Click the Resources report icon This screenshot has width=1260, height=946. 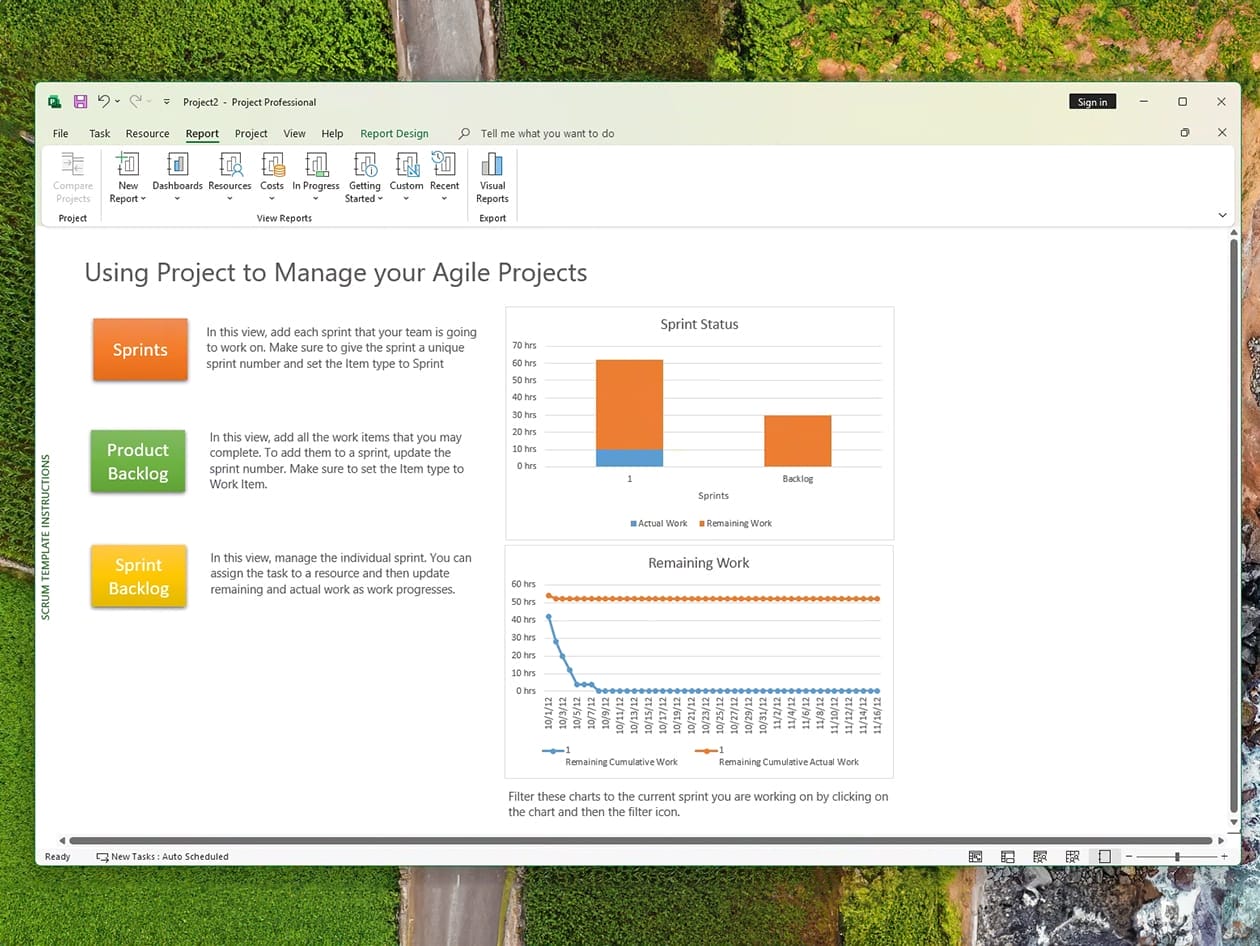(230, 165)
